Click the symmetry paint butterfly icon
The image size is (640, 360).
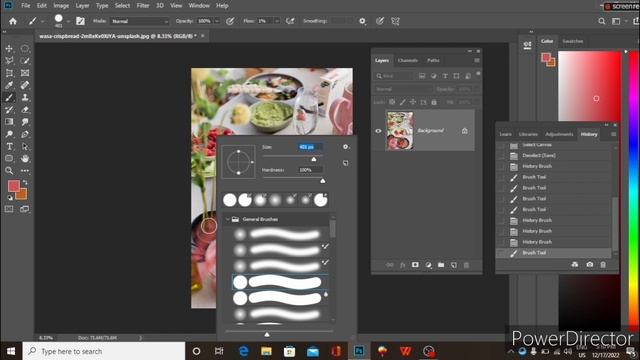[x=395, y=21]
